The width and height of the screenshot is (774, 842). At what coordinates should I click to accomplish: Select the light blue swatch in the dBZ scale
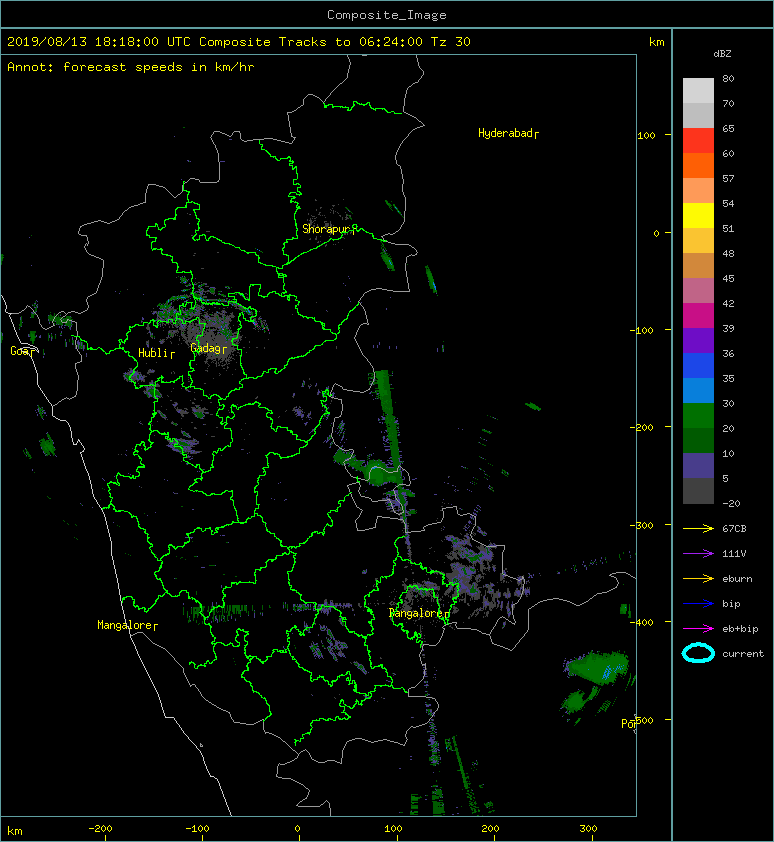click(698, 391)
